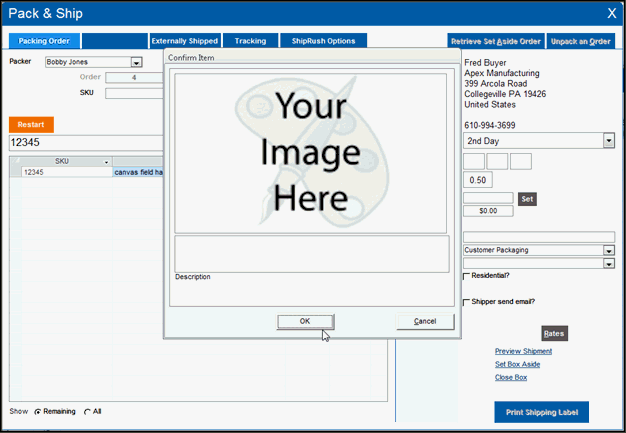
Task: Click the Preview Shipment link
Action: click(x=523, y=351)
